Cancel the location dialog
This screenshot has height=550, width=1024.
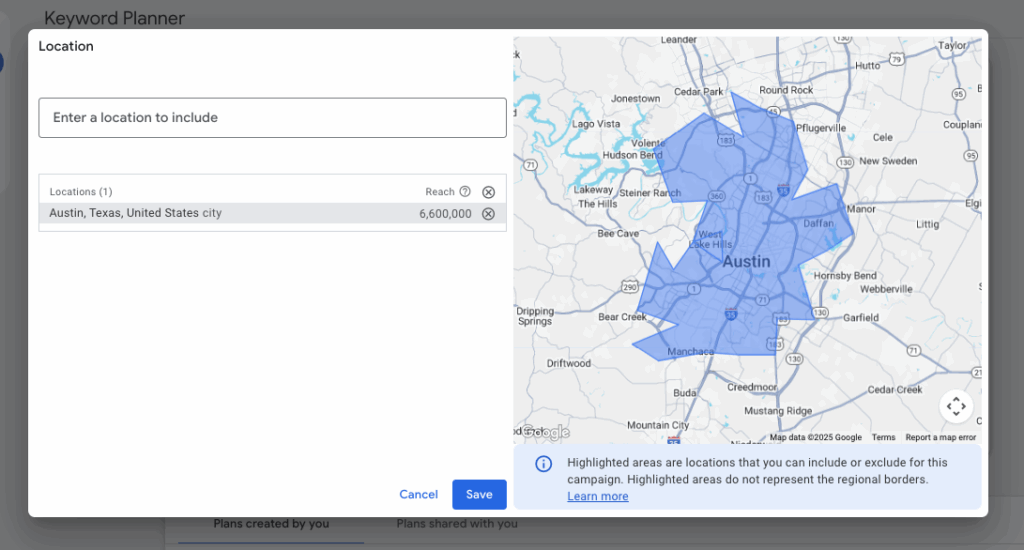point(418,494)
